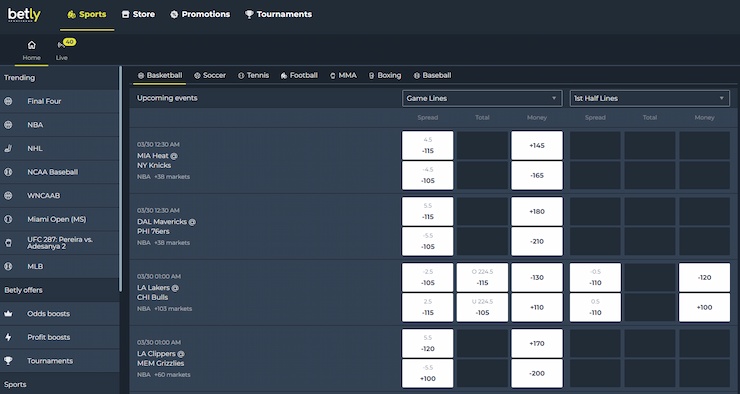The height and width of the screenshot is (394, 740).
Task: Select Bulls 0.5 first half spread
Action: click(595, 307)
